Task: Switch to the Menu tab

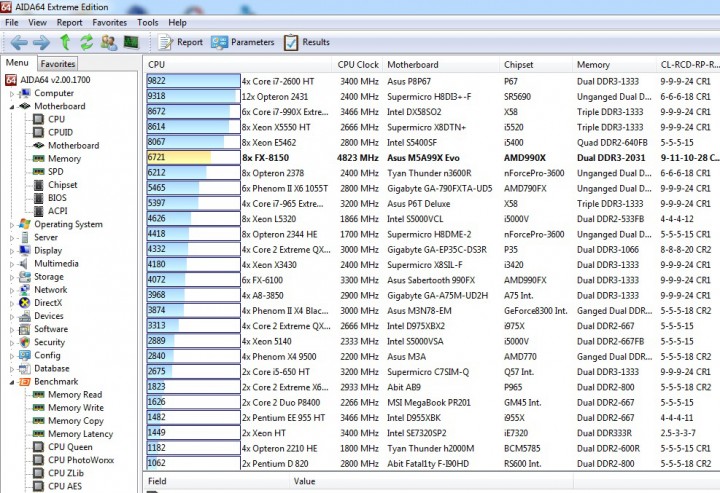Action: (x=17, y=63)
